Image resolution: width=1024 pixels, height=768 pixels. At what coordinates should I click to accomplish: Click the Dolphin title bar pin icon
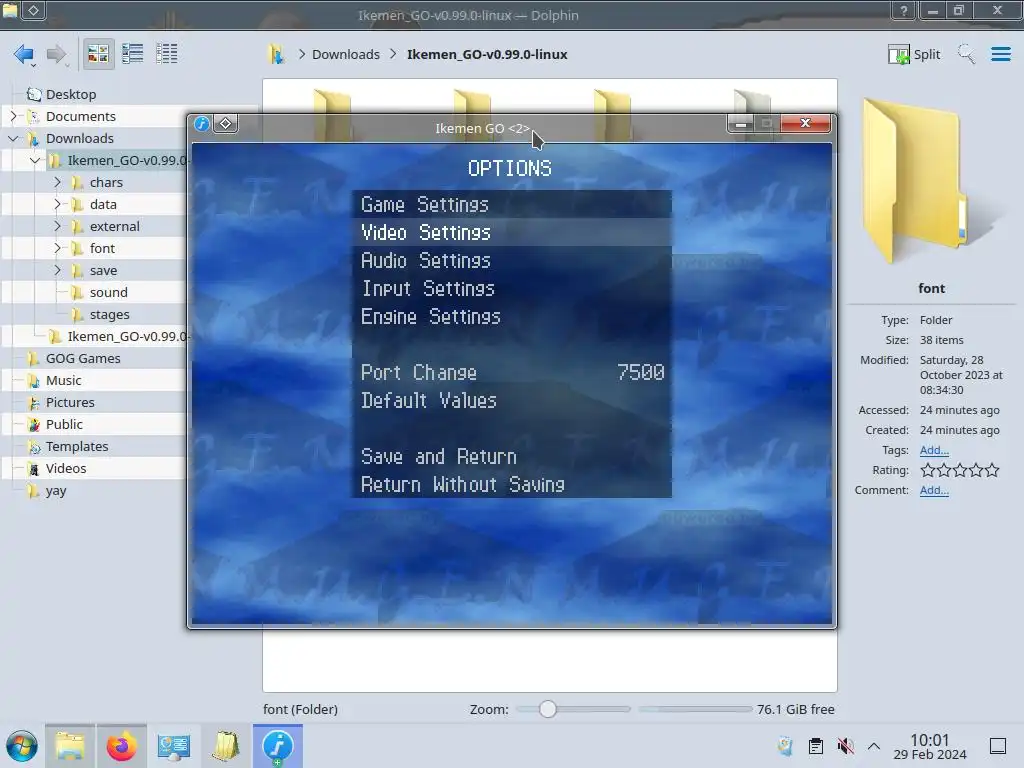pyautogui.click(x=33, y=10)
